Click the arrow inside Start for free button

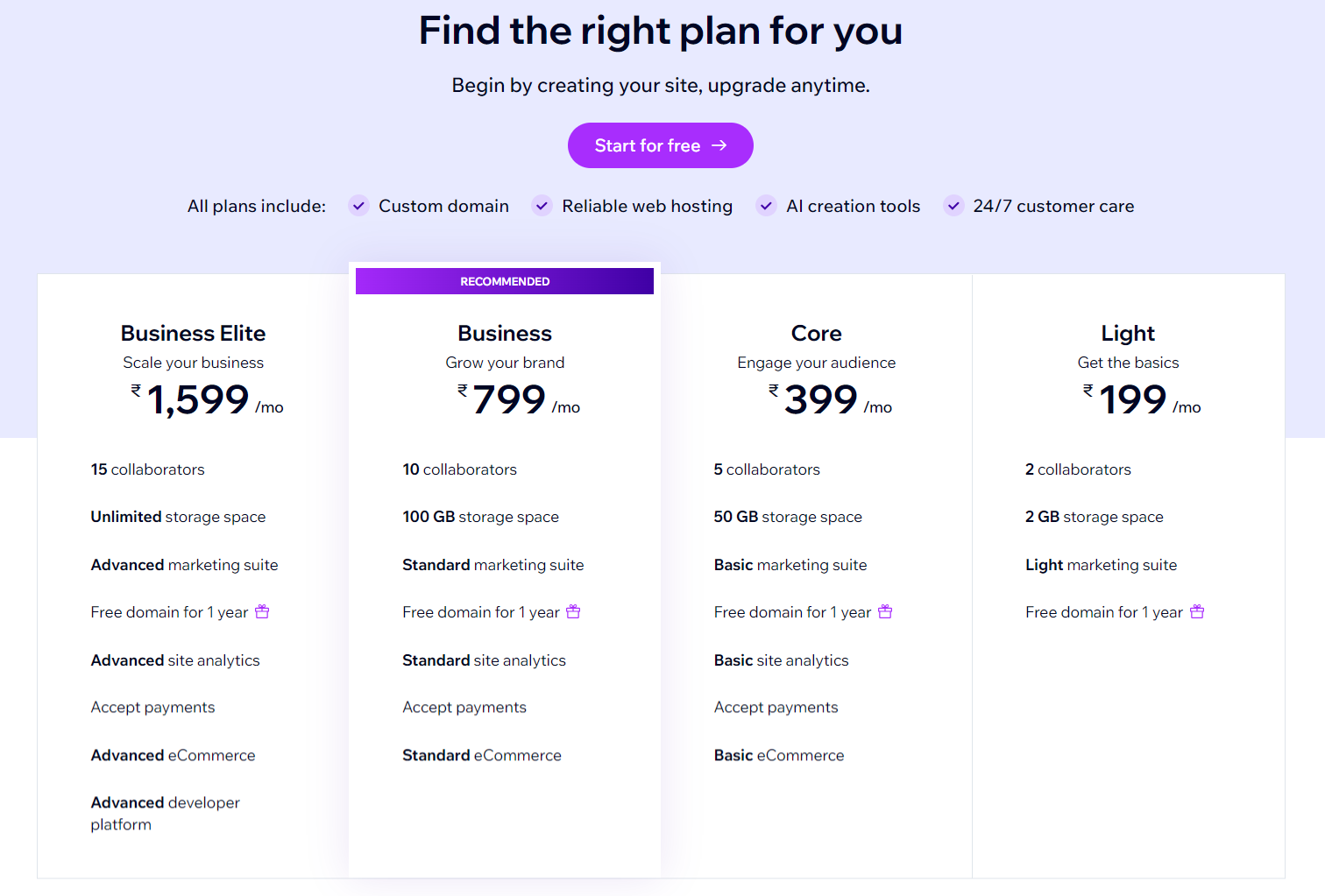coord(721,145)
